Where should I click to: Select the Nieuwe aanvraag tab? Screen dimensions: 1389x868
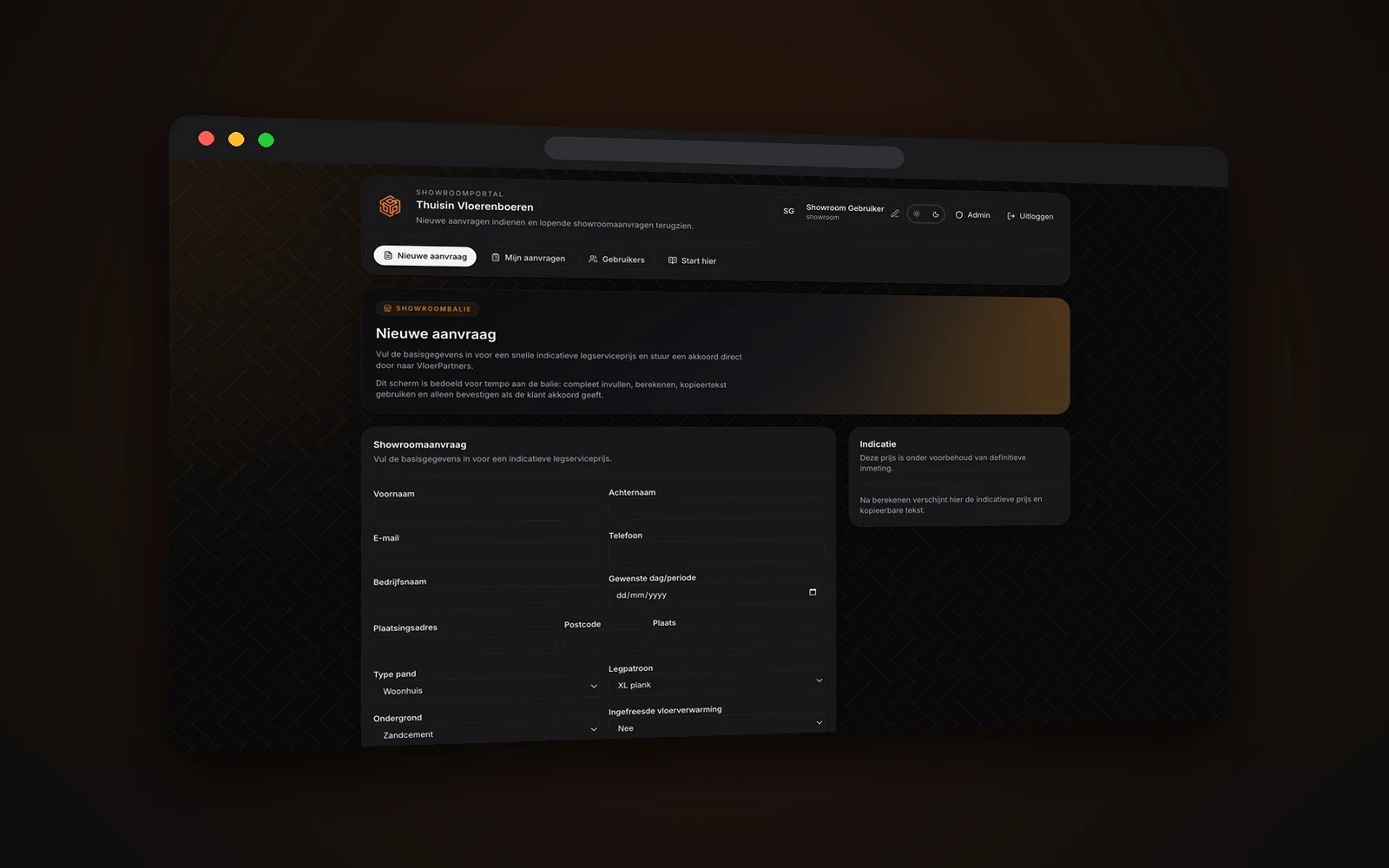point(425,256)
